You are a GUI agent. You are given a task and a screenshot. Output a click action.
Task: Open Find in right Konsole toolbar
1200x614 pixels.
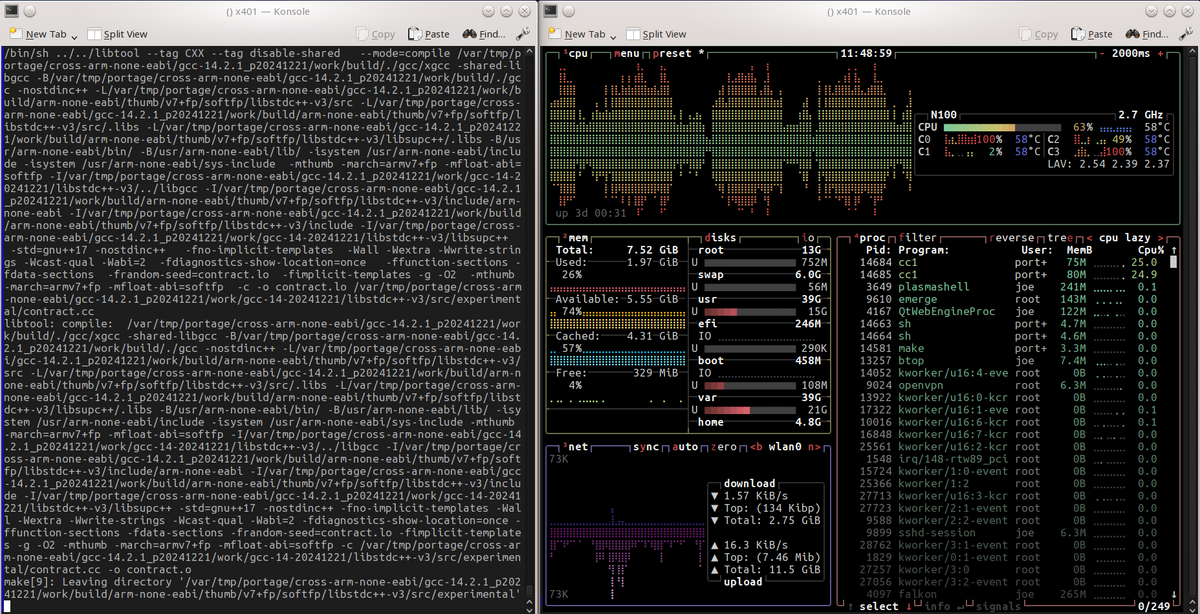(1145, 34)
